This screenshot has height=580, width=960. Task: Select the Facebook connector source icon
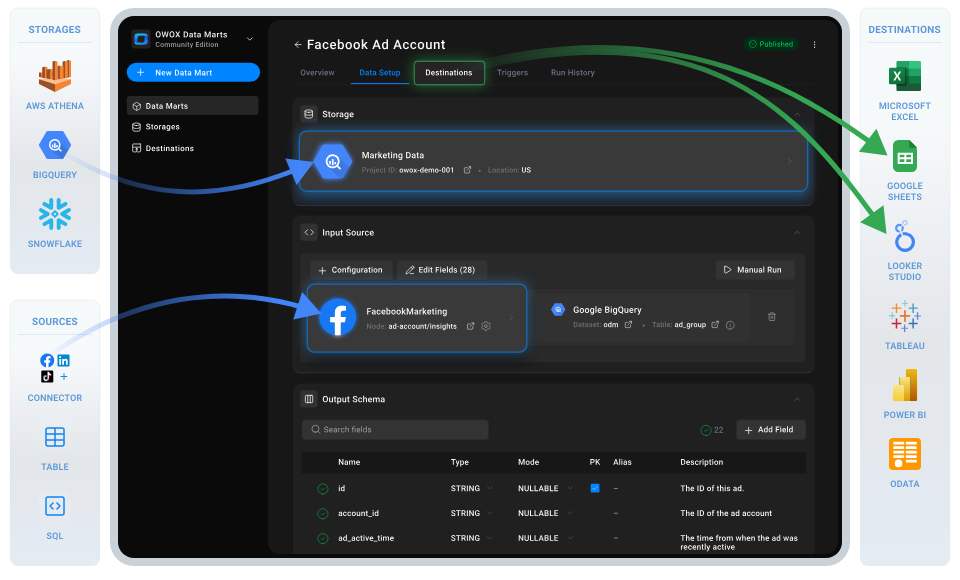(47, 360)
